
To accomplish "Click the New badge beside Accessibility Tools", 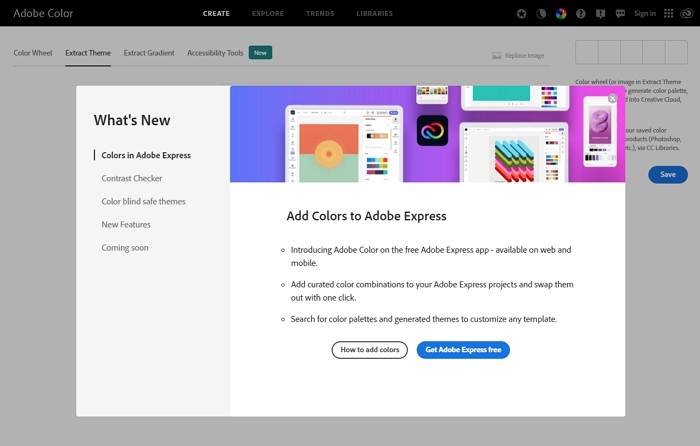I will pyautogui.click(x=260, y=53).
